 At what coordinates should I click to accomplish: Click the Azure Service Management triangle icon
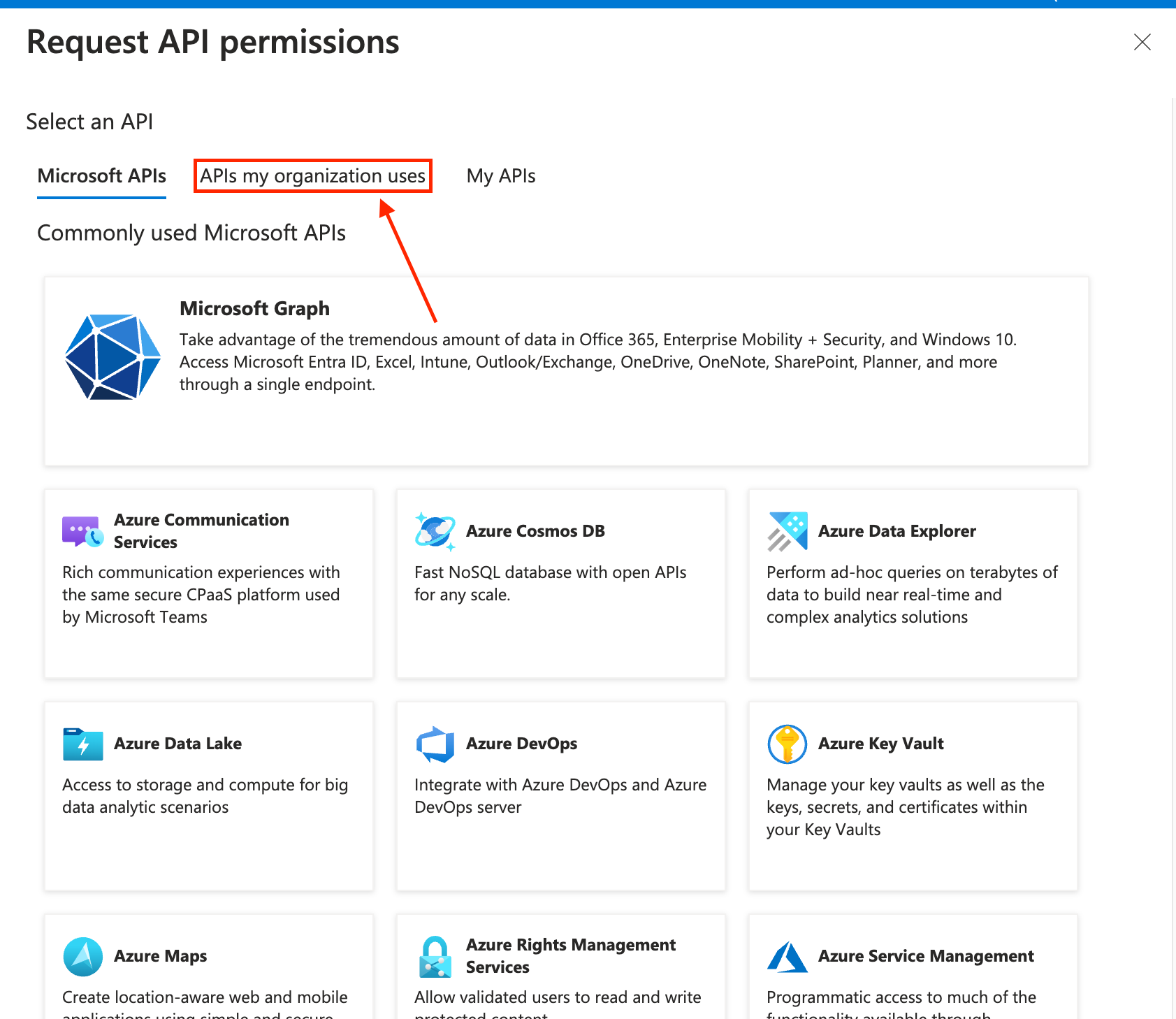pos(787,956)
